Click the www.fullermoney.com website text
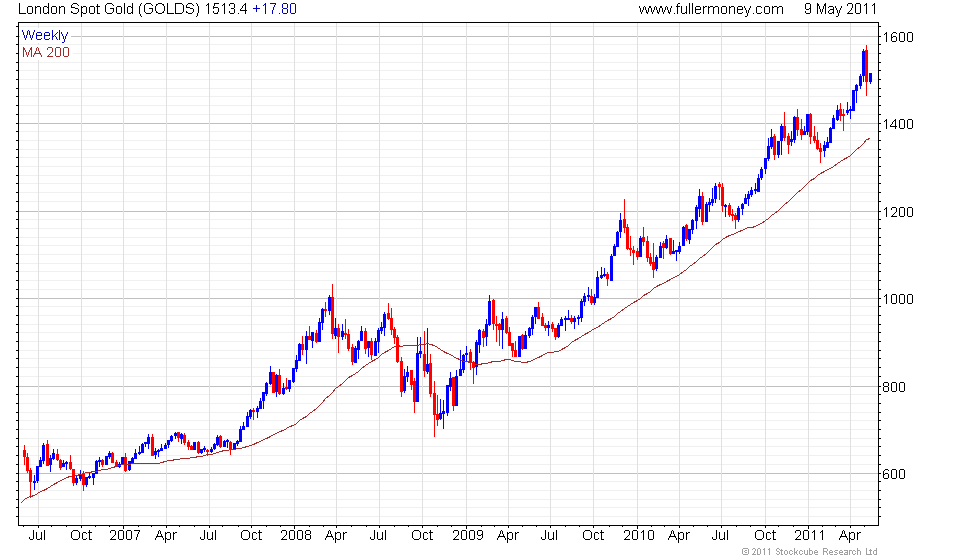The width and height of the screenshot is (960, 560). tap(711, 9)
